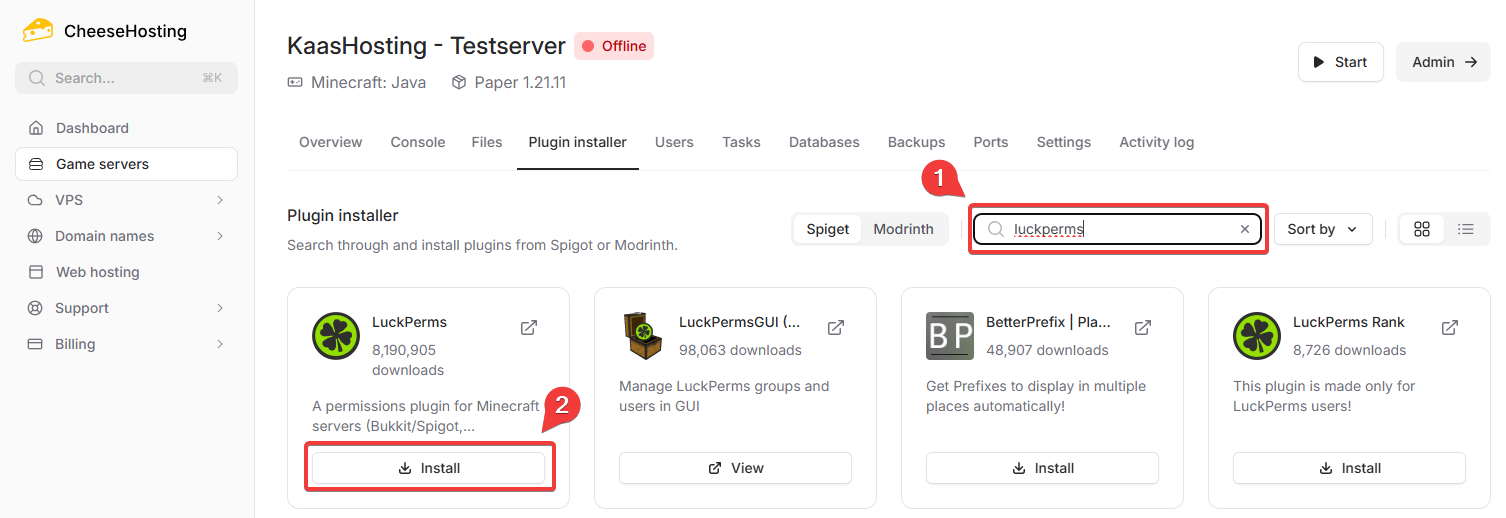Install the LuckPerms plugin

click(x=429, y=468)
